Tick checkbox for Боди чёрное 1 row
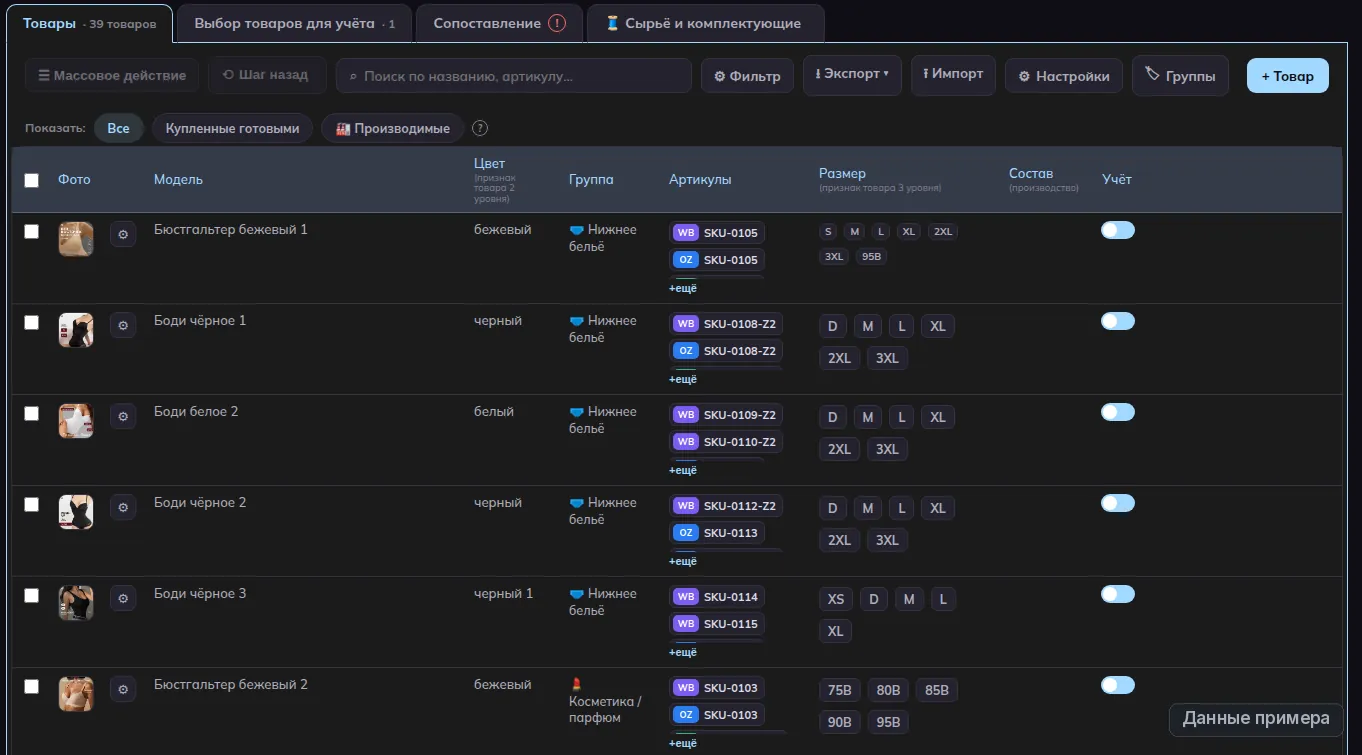This screenshot has height=755, width=1362. [32, 322]
